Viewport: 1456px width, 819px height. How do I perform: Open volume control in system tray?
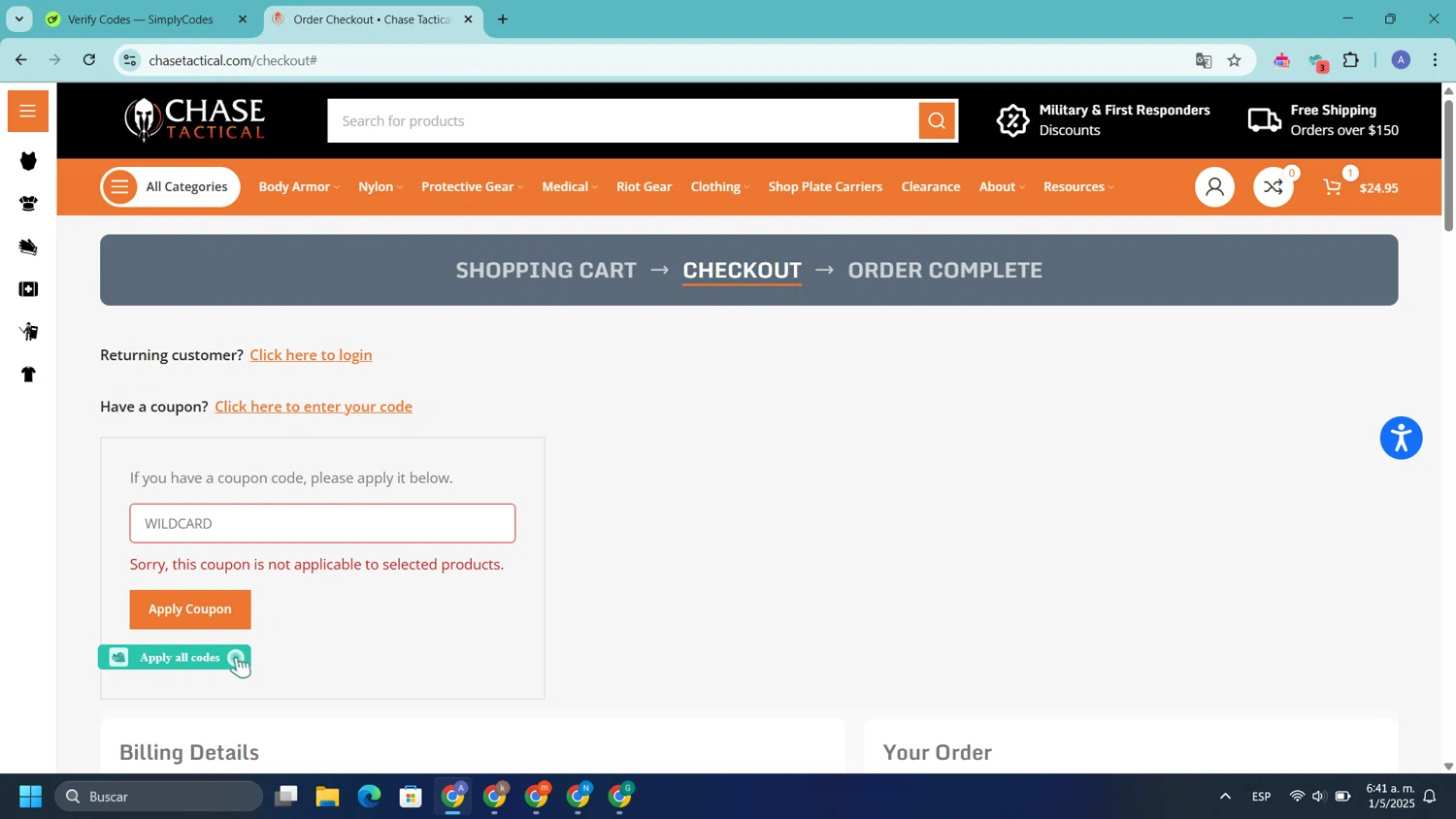coord(1318,798)
